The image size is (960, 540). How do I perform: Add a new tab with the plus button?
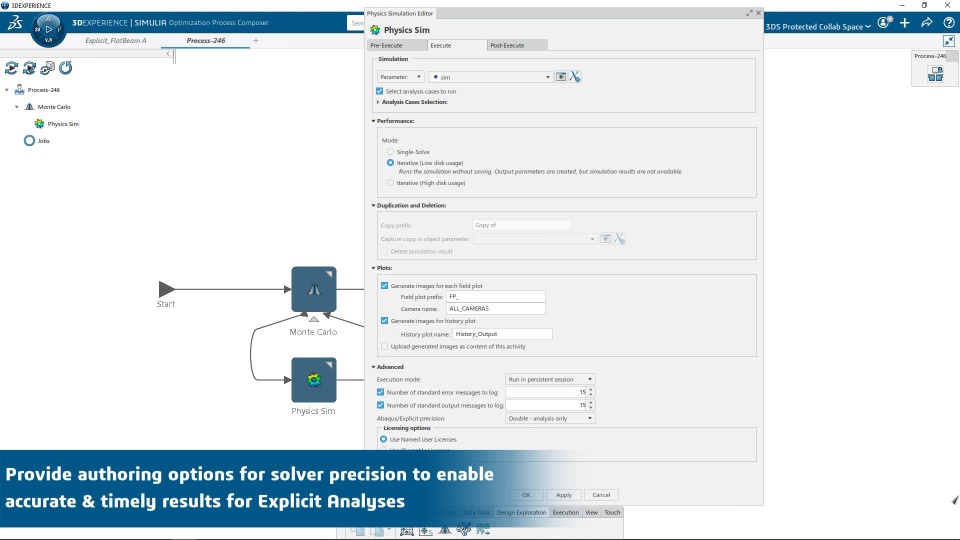(256, 40)
